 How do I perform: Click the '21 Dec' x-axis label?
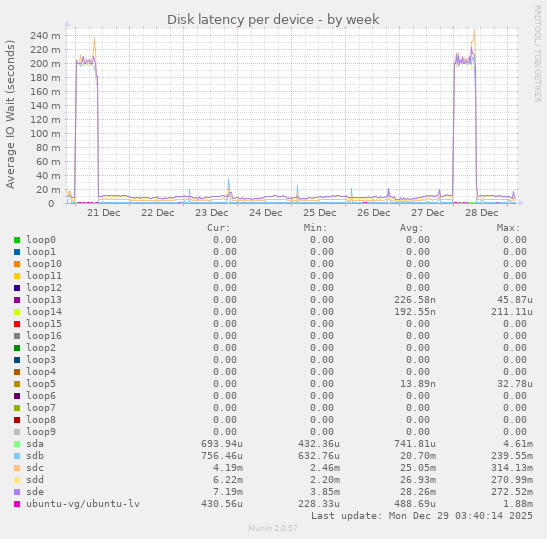pos(104,213)
